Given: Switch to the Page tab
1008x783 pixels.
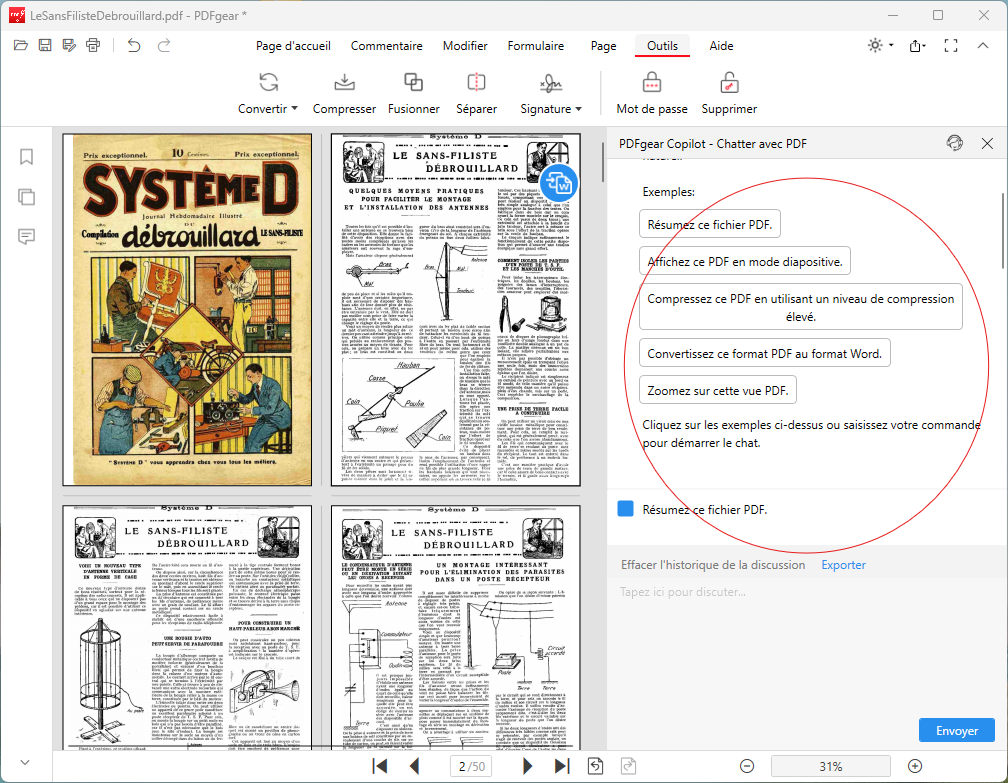Looking at the screenshot, I should click(603, 46).
